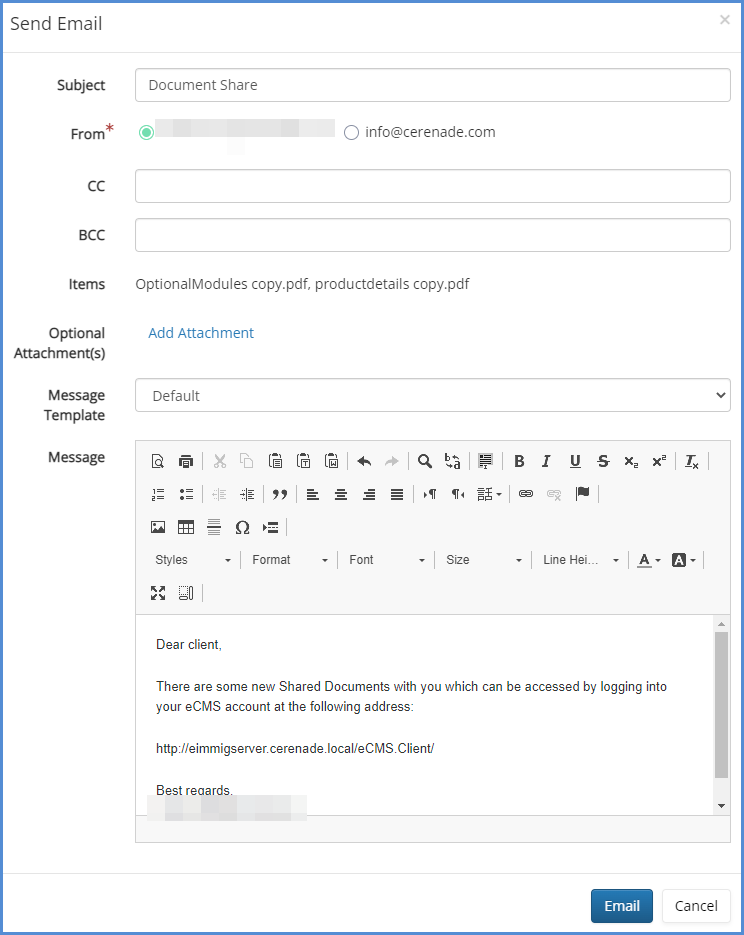
Task: Open the text color picker
Action: (649, 560)
